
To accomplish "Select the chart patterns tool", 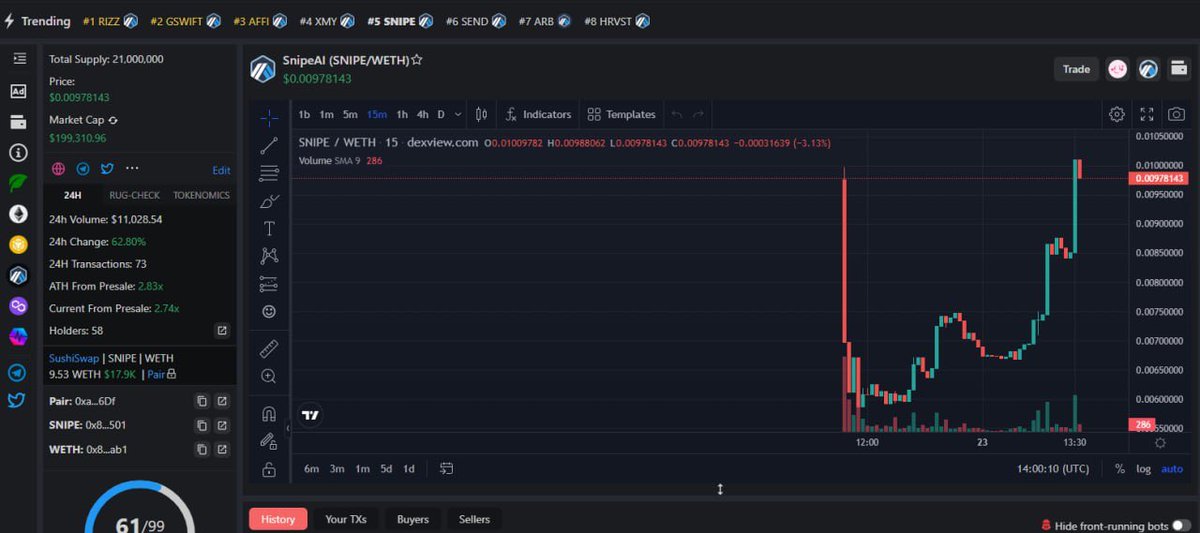I will [269, 256].
